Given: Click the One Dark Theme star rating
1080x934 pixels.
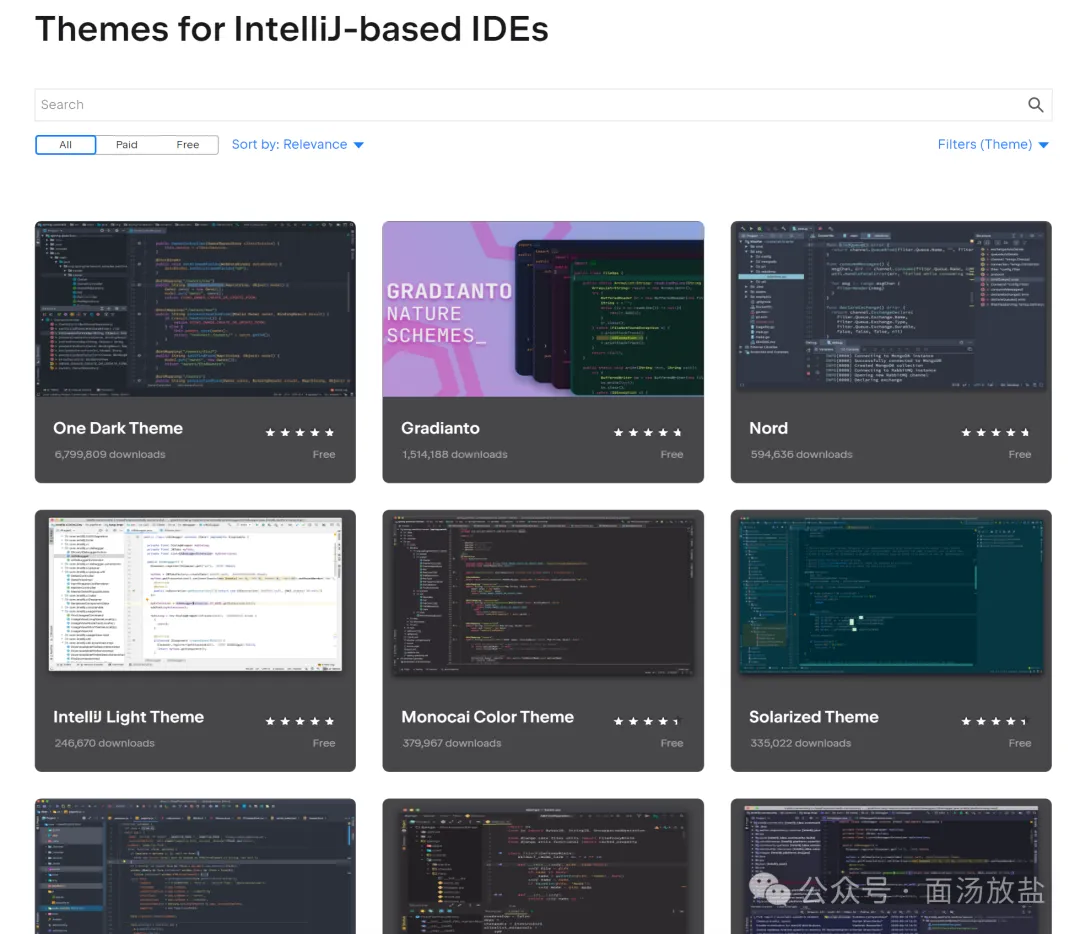Looking at the screenshot, I should pos(300,433).
